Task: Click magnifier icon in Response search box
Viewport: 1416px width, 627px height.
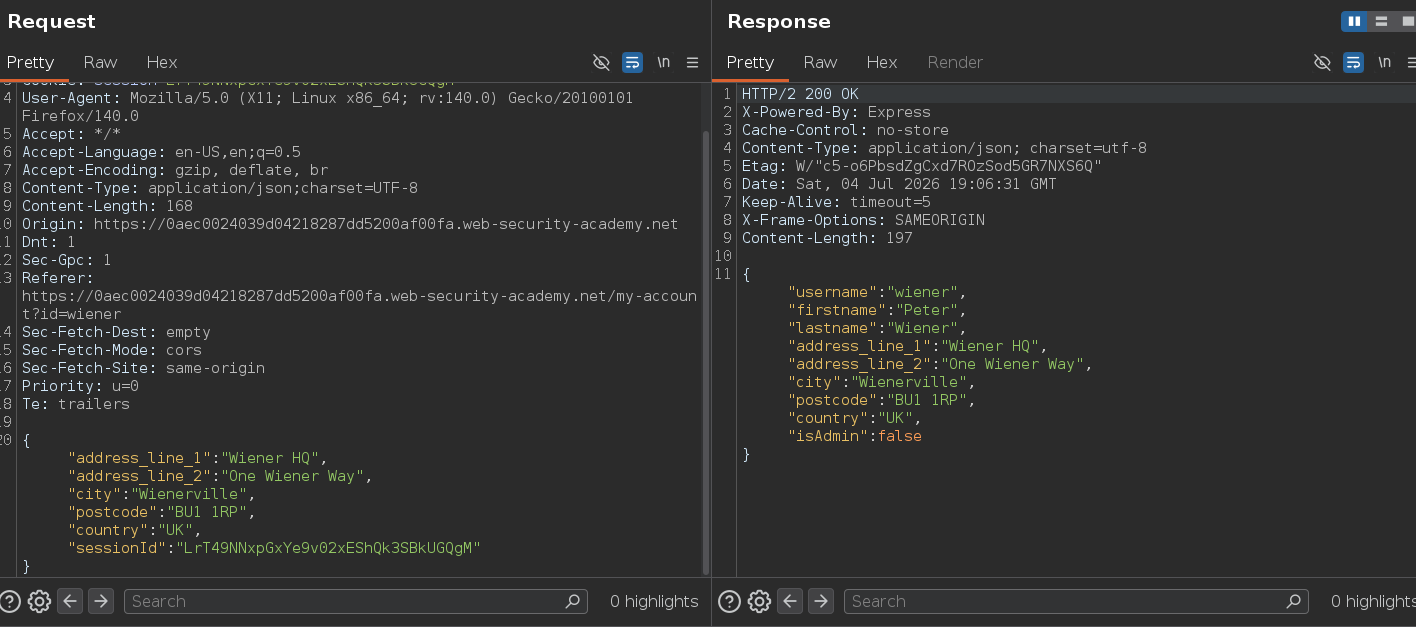Action: [x=1293, y=601]
